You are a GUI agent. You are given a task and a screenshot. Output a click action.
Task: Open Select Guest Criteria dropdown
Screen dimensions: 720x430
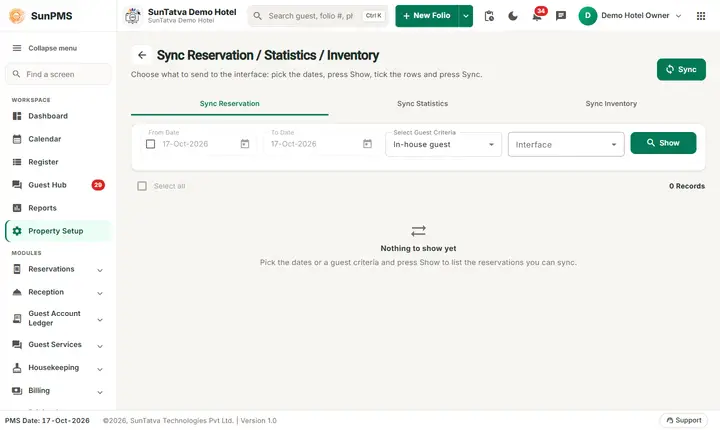(444, 144)
